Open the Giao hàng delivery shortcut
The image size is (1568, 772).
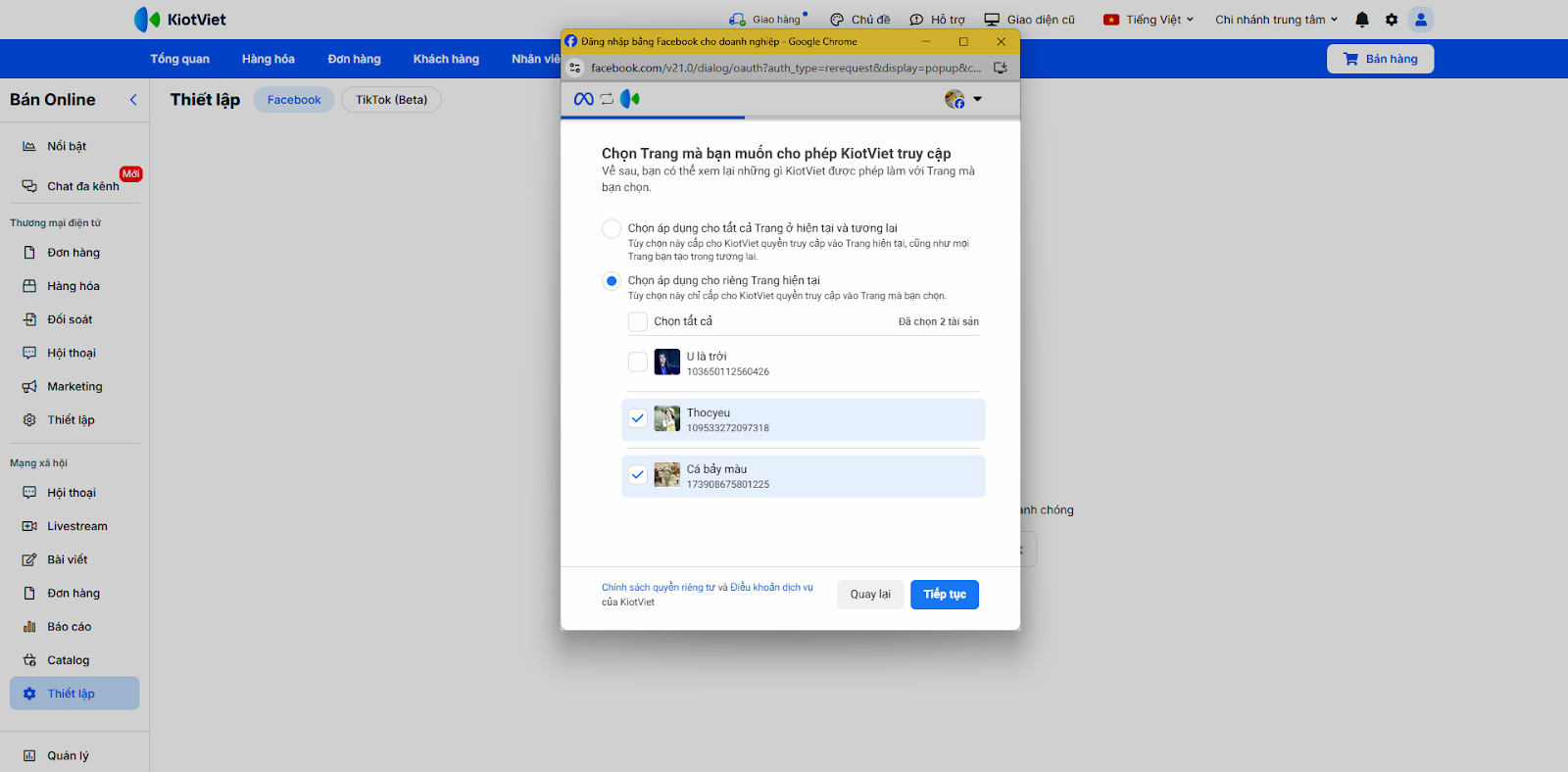click(768, 20)
